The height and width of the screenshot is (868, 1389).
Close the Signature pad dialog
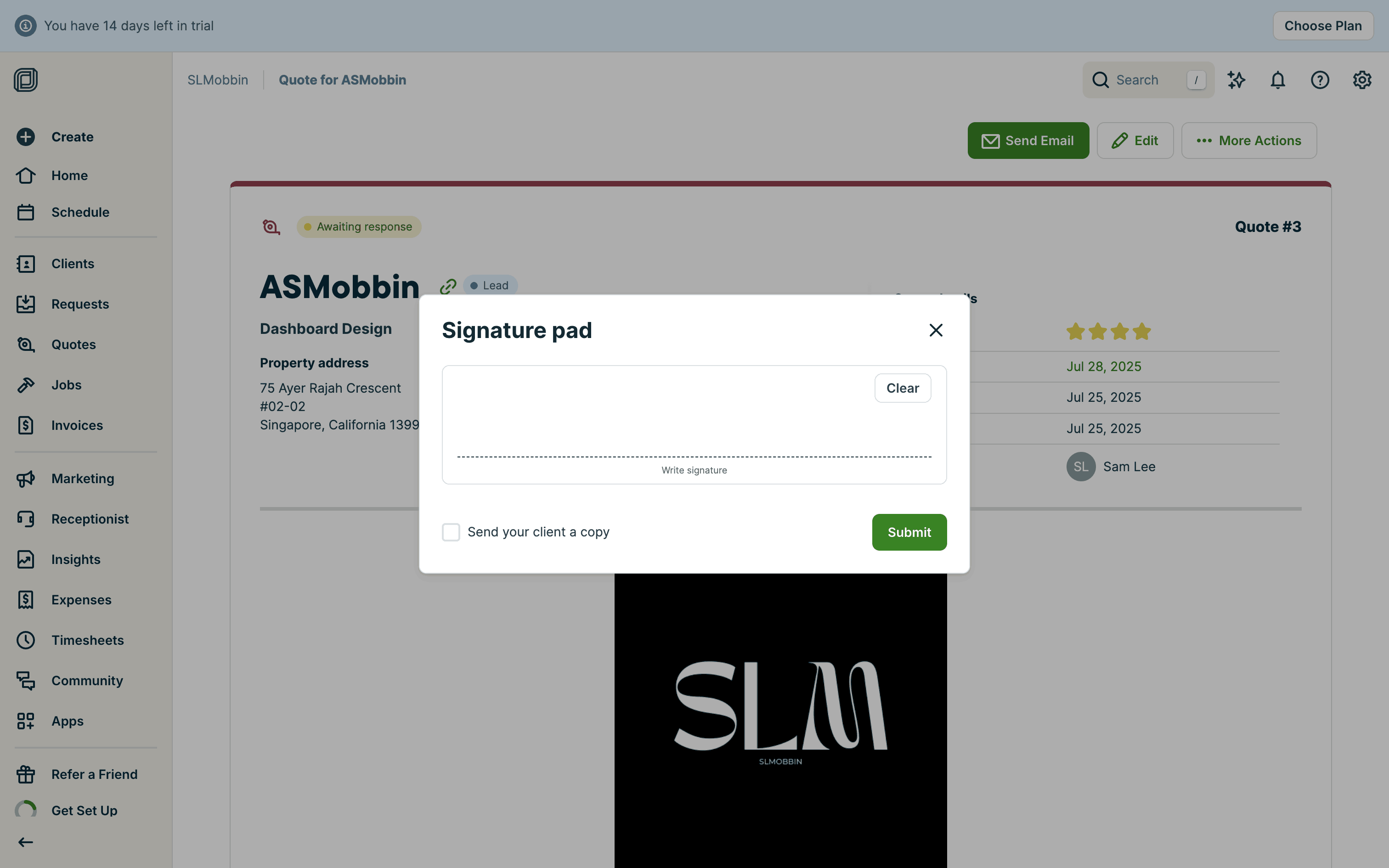pyautogui.click(x=936, y=330)
